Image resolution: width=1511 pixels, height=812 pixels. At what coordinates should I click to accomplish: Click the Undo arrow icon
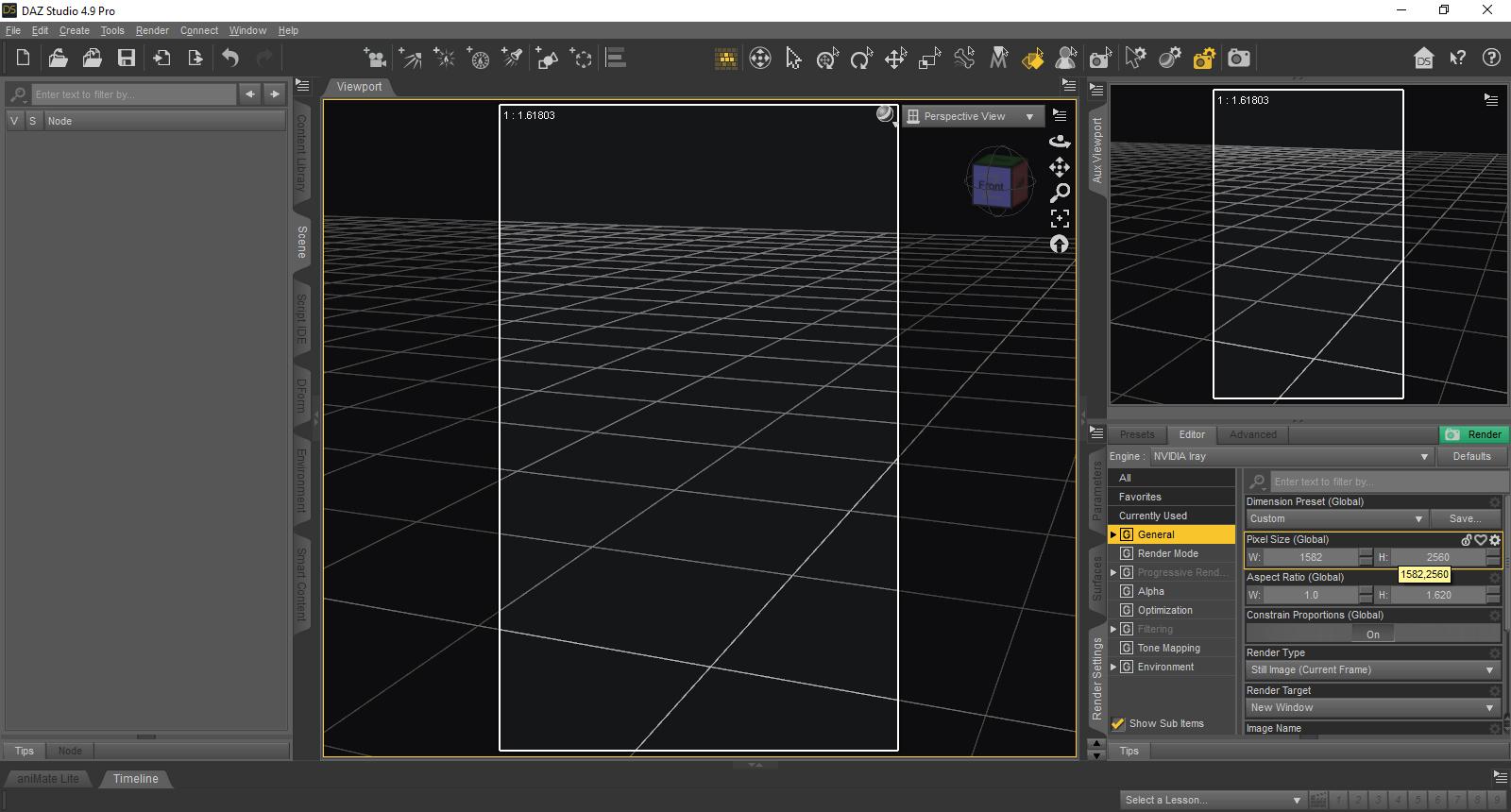point(230,59)
